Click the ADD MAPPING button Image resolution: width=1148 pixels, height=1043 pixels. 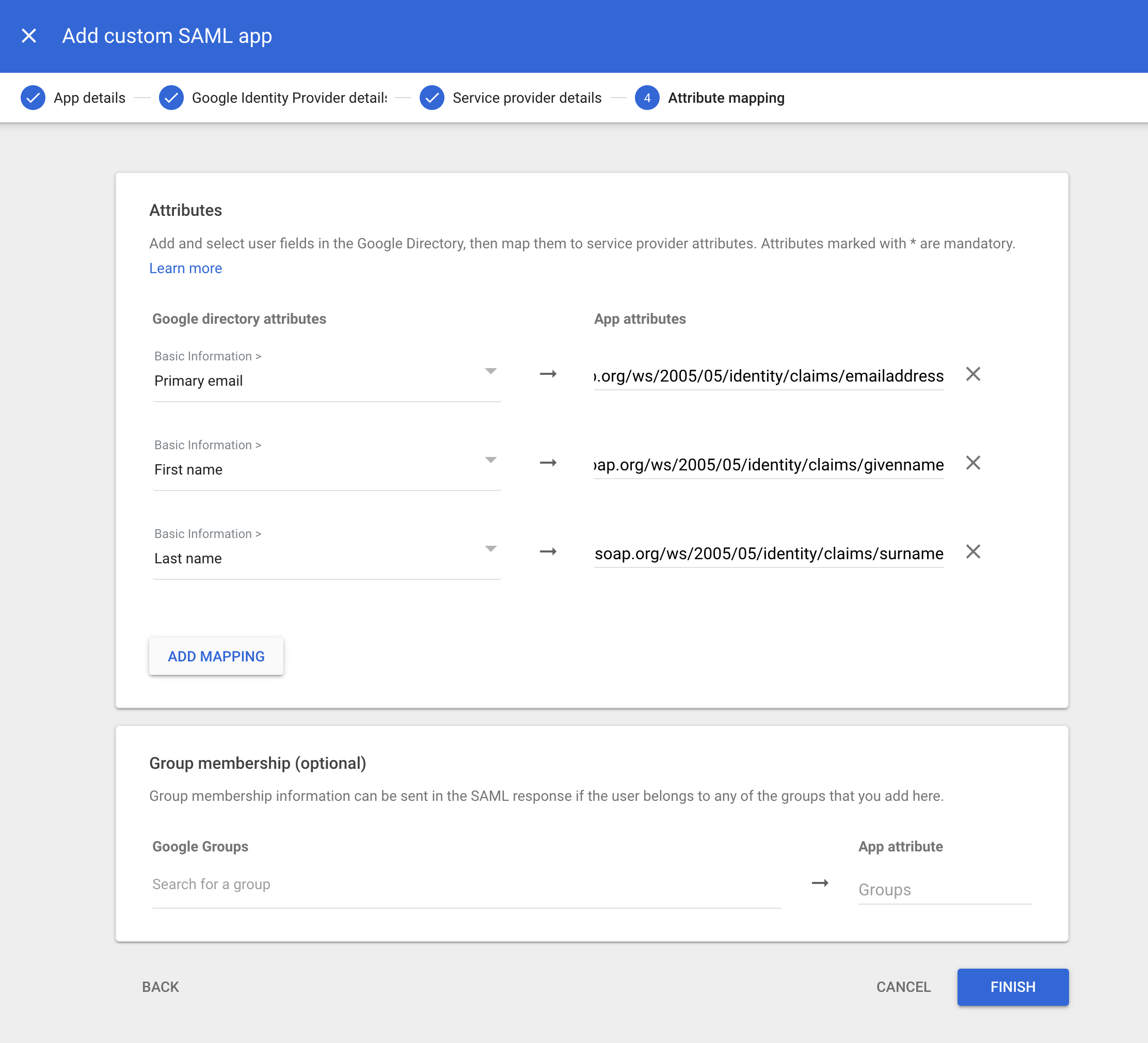click(216, 656)
